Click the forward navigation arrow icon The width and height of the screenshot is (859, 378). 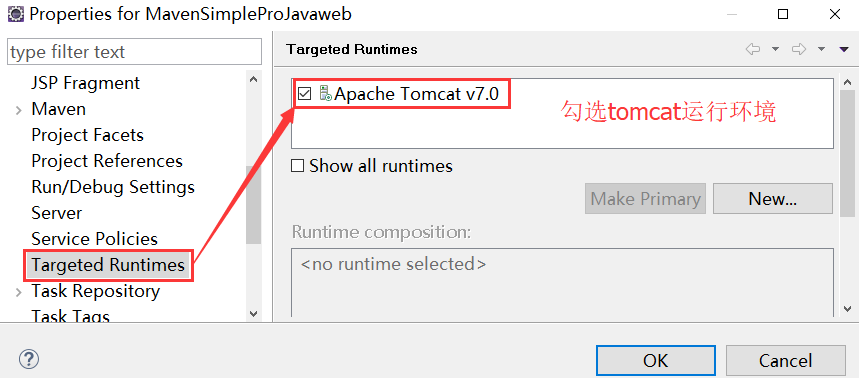point(799,49)
